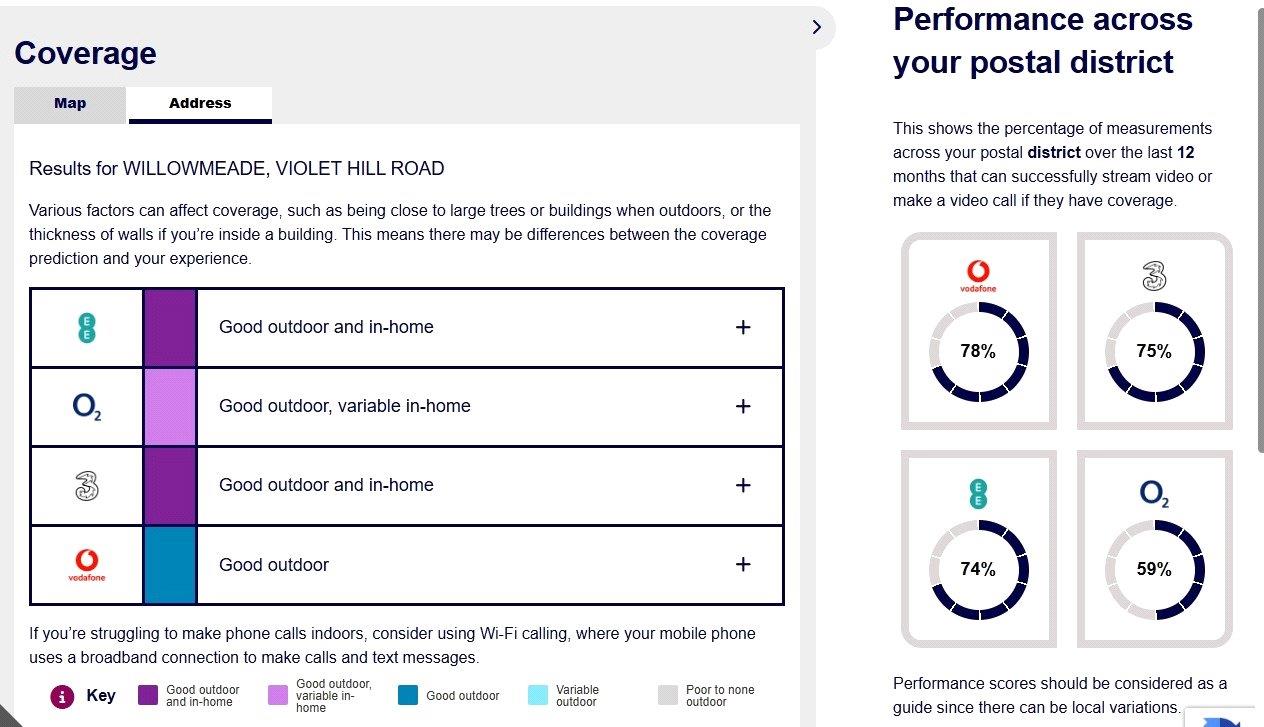The height and width of the screenshot is (727, 1264).
Task: Click EE logo in performance panel
Action: [978, 493]
